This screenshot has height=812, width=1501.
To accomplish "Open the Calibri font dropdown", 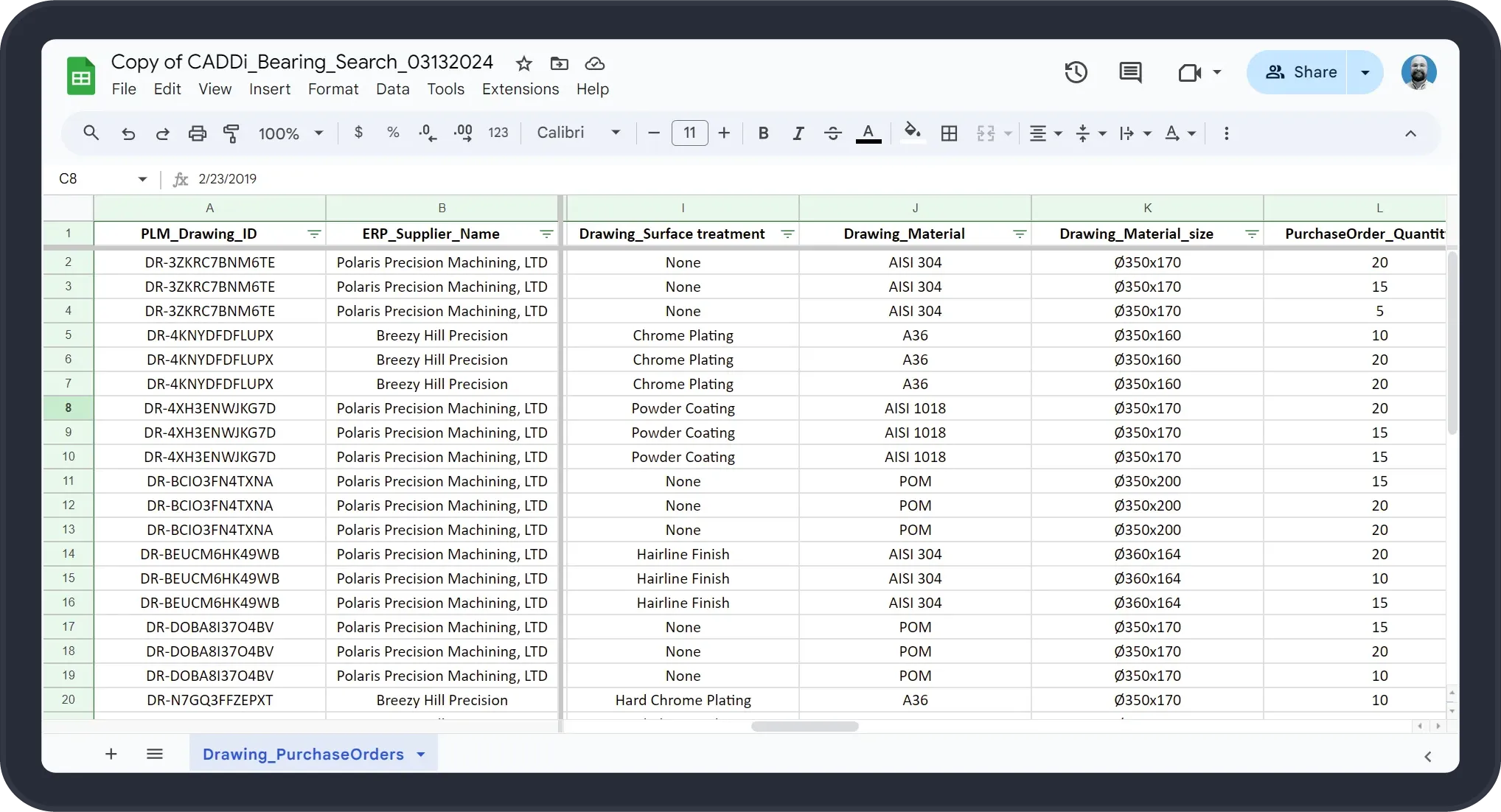I will click(579, 133).
